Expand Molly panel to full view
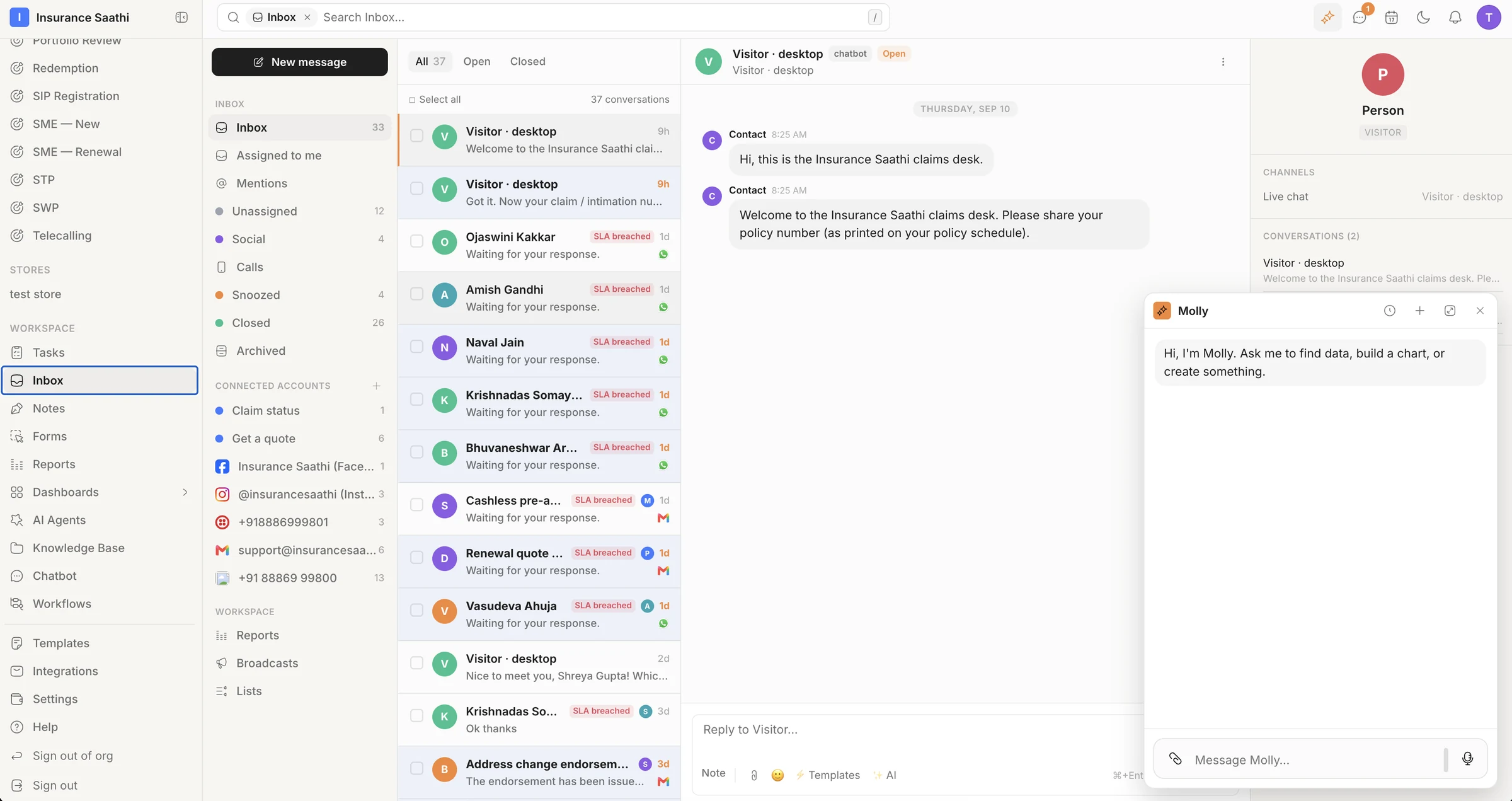The width and height of the screenshot is (1512, 801). (x=1450, y=311)
